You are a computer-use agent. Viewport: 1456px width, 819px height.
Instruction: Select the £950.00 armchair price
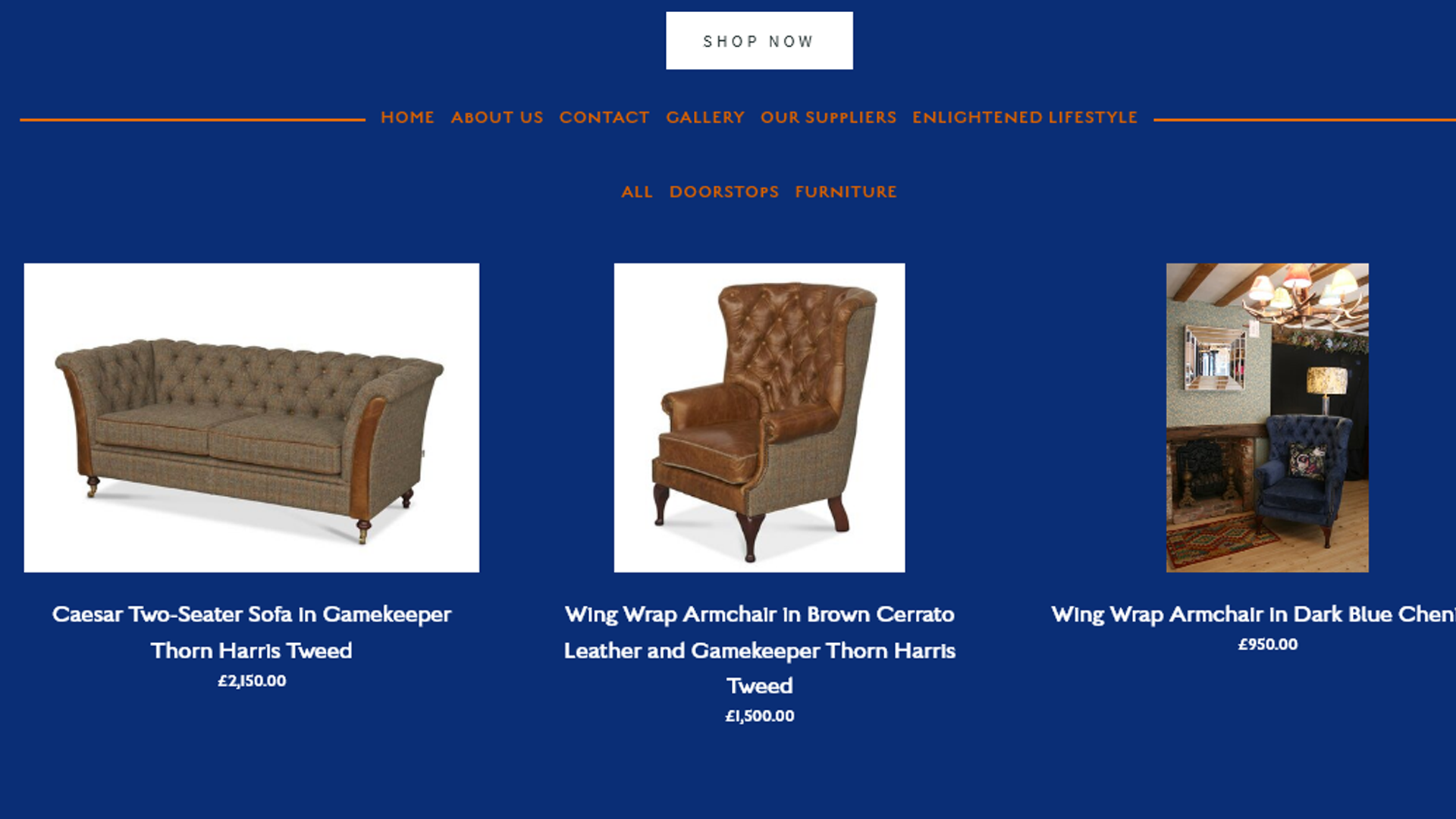pos(1267,645)
